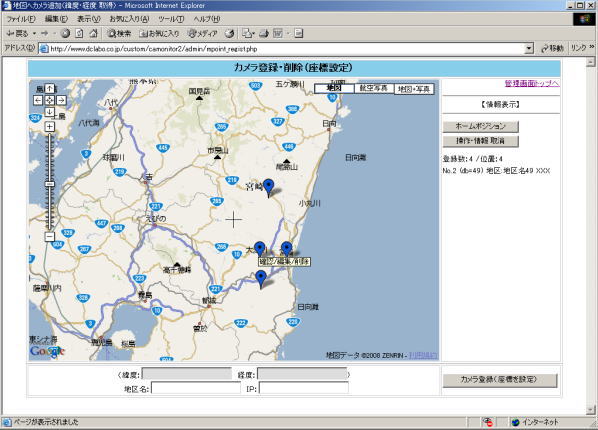Screen dimensions: 598x430
Task: Pan the map left with arrow button
Action: click(38, 100)
